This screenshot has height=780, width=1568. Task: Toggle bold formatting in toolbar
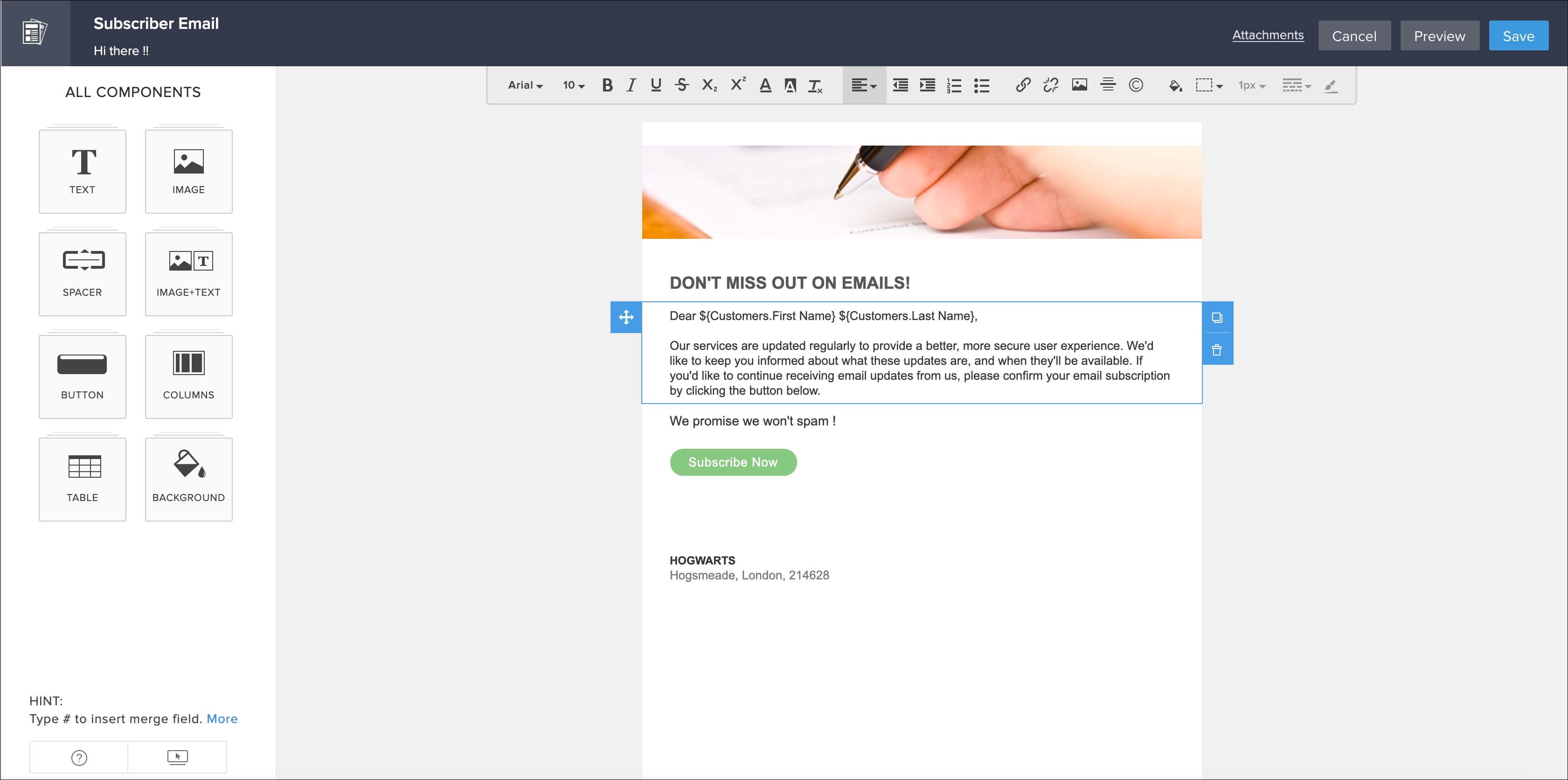[x=607, y=85]
